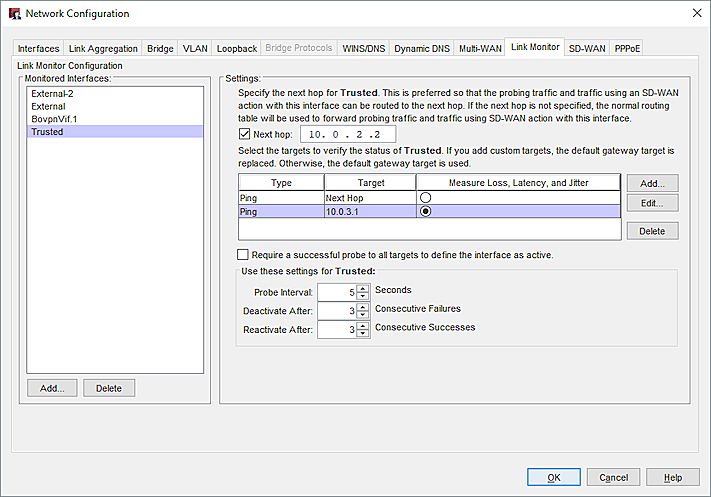Select the External interface entry

coord(115,107)
